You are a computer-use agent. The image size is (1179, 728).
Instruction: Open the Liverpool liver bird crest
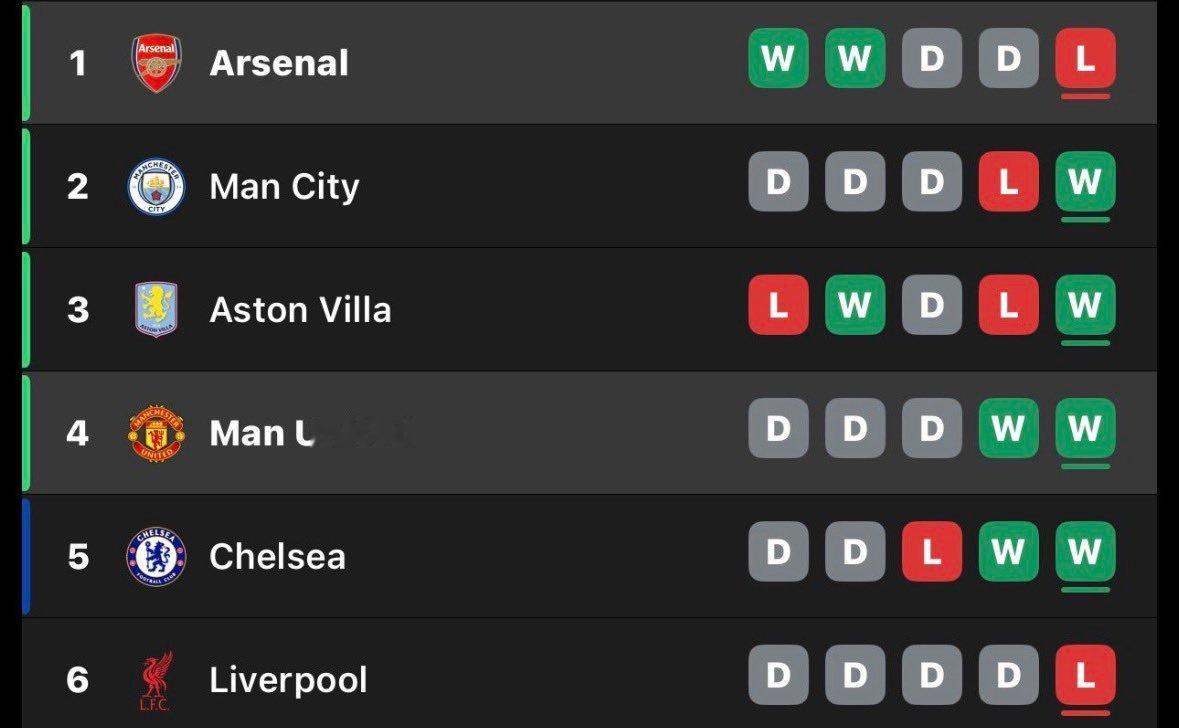[x=156, y=681]
